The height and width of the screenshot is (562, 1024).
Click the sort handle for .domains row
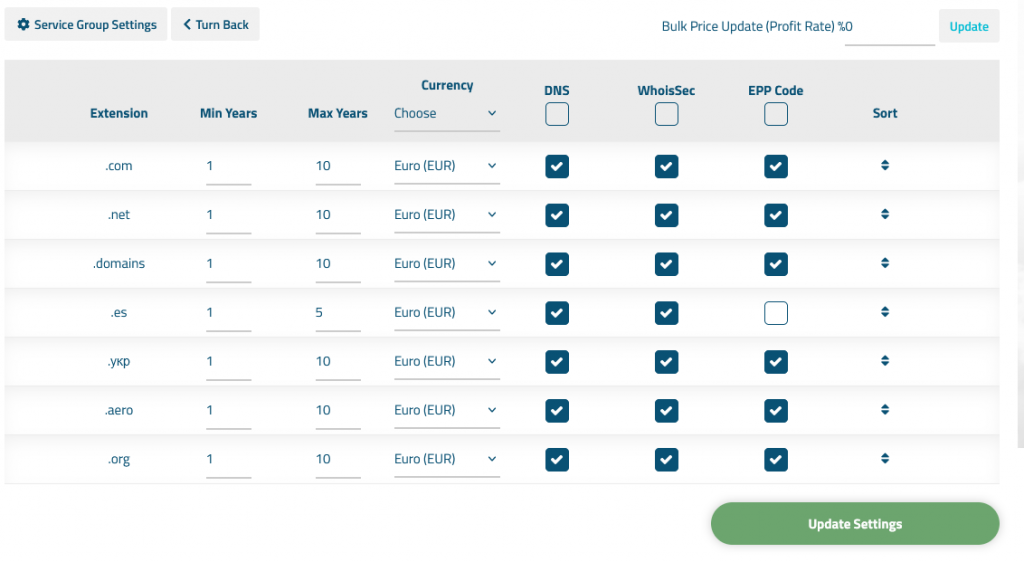[x=885, y=263]
